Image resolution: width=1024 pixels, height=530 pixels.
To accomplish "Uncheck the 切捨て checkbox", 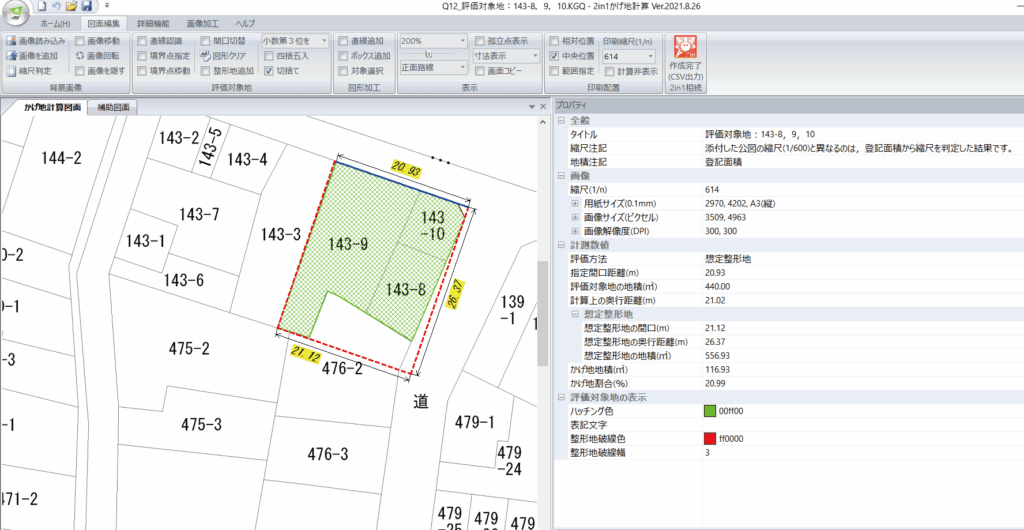I will [268, 71].
